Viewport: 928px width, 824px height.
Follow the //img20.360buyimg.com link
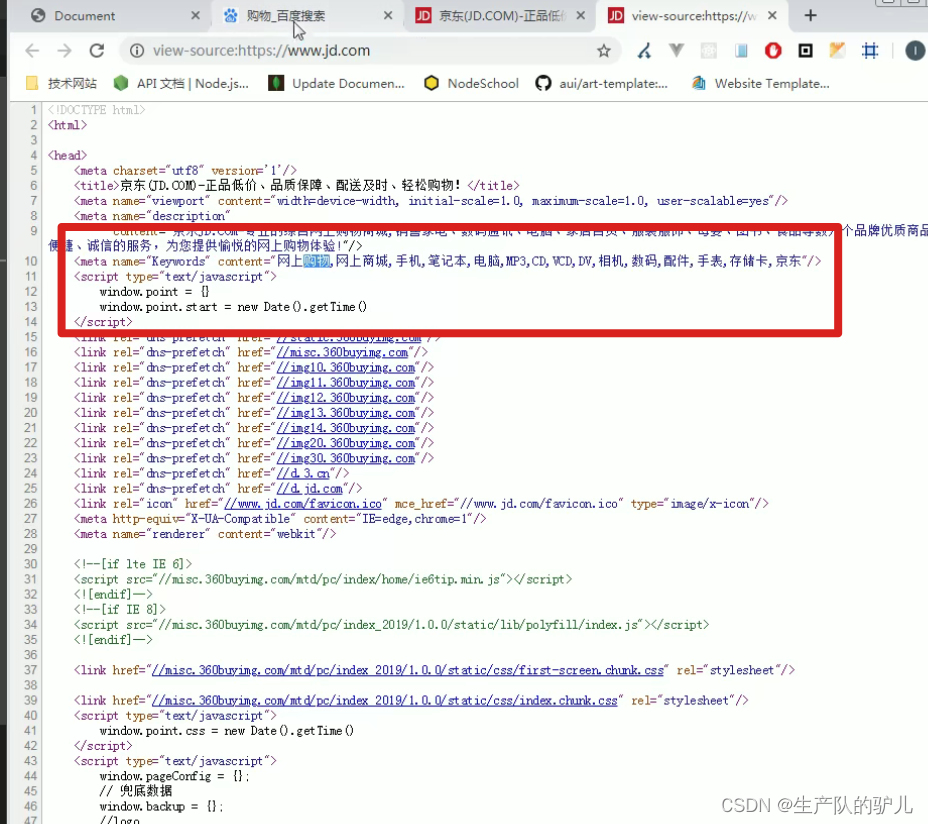click(346, 443)
